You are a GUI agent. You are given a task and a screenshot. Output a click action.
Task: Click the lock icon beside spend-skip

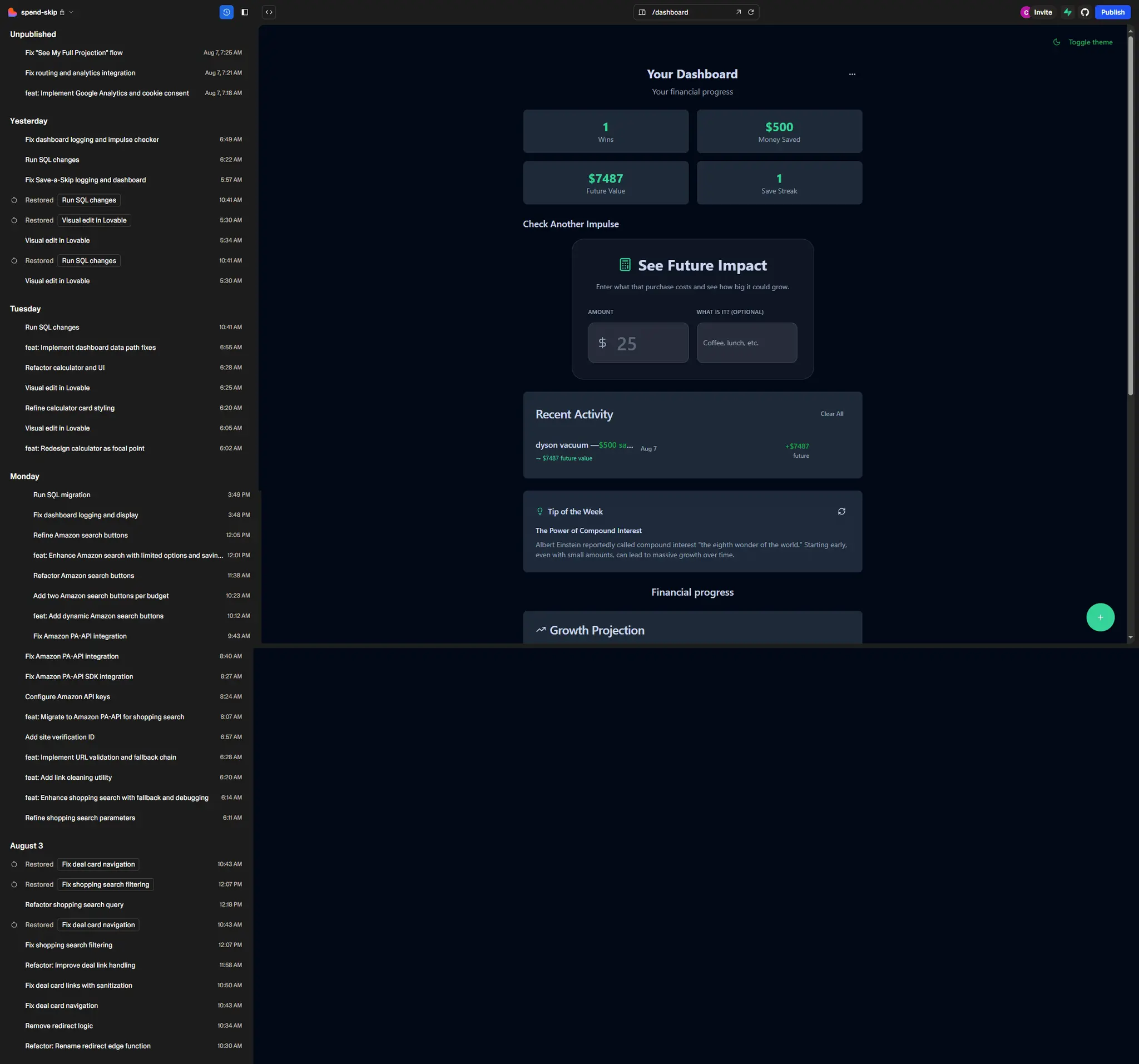click(62, 12)
